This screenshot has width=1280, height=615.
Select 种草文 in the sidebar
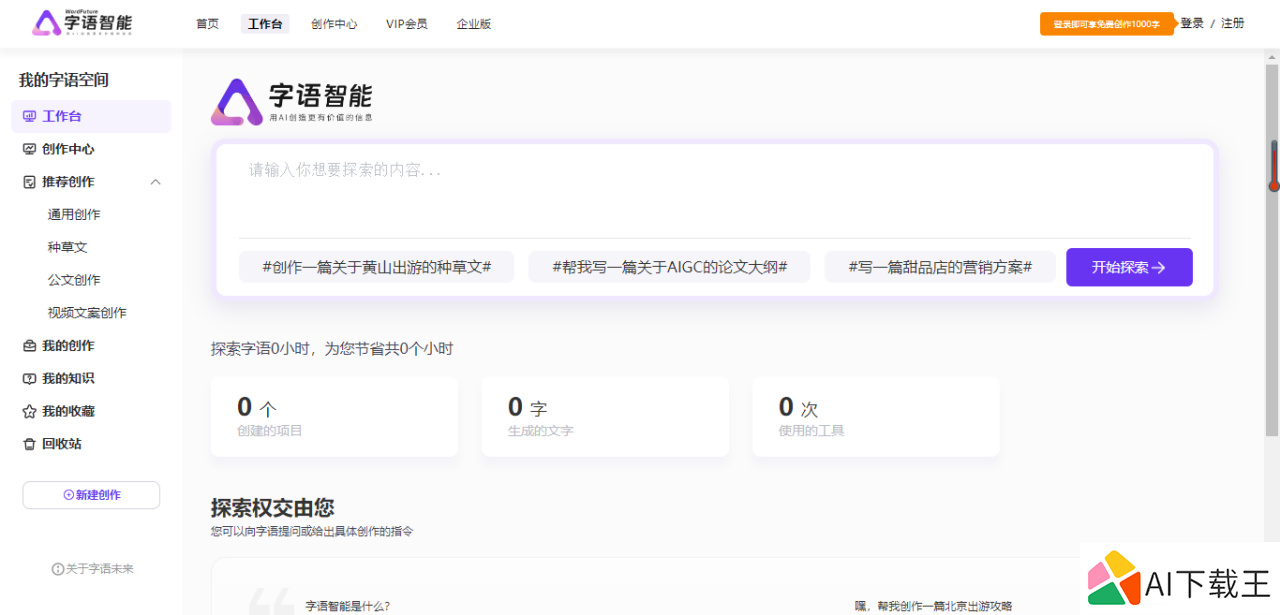[x=67, y=247]
